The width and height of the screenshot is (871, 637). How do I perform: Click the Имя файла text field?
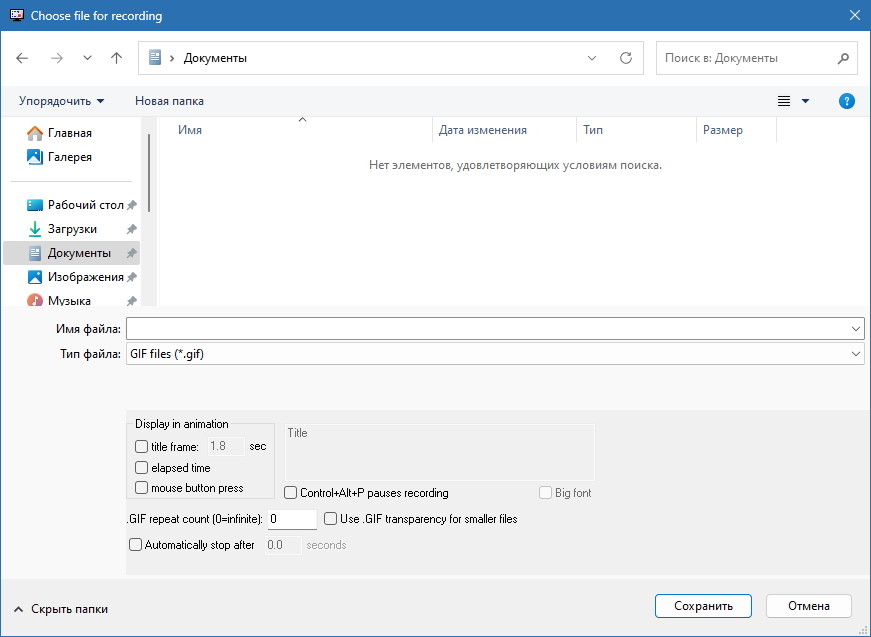coord(487,329)
